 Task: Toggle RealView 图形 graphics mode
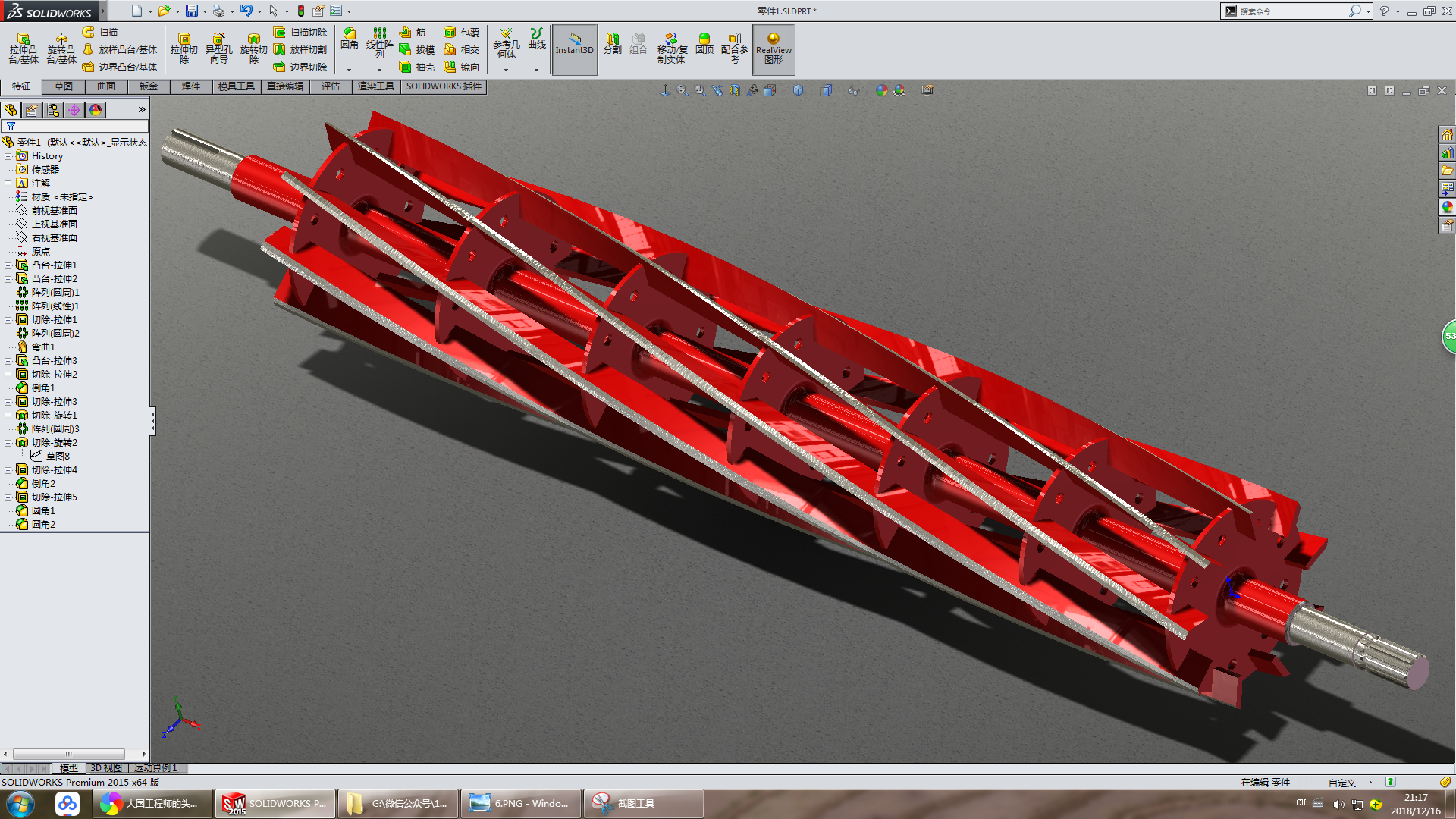click(x=773, y=49)
